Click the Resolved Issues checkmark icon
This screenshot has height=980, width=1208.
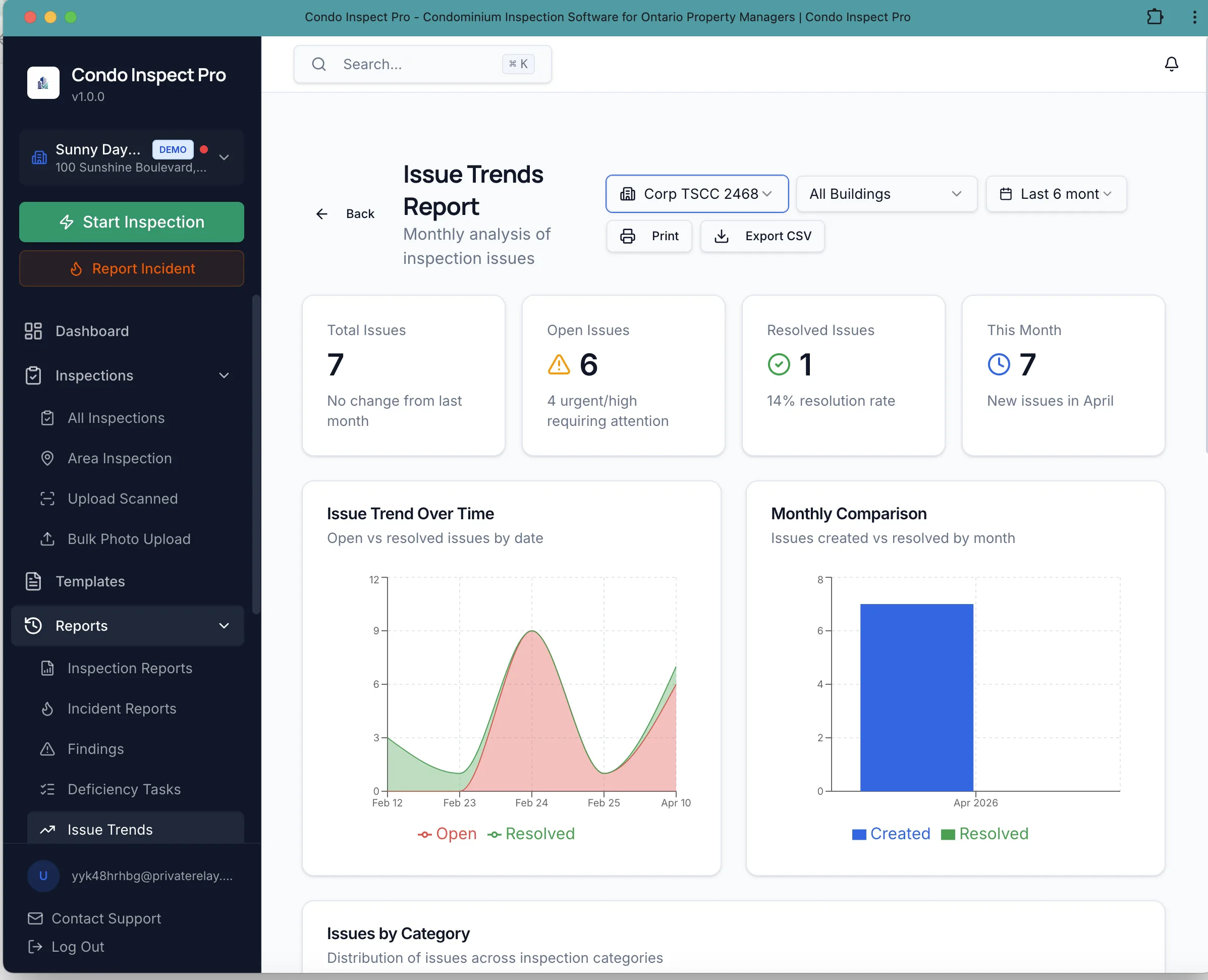click(779, 365)
